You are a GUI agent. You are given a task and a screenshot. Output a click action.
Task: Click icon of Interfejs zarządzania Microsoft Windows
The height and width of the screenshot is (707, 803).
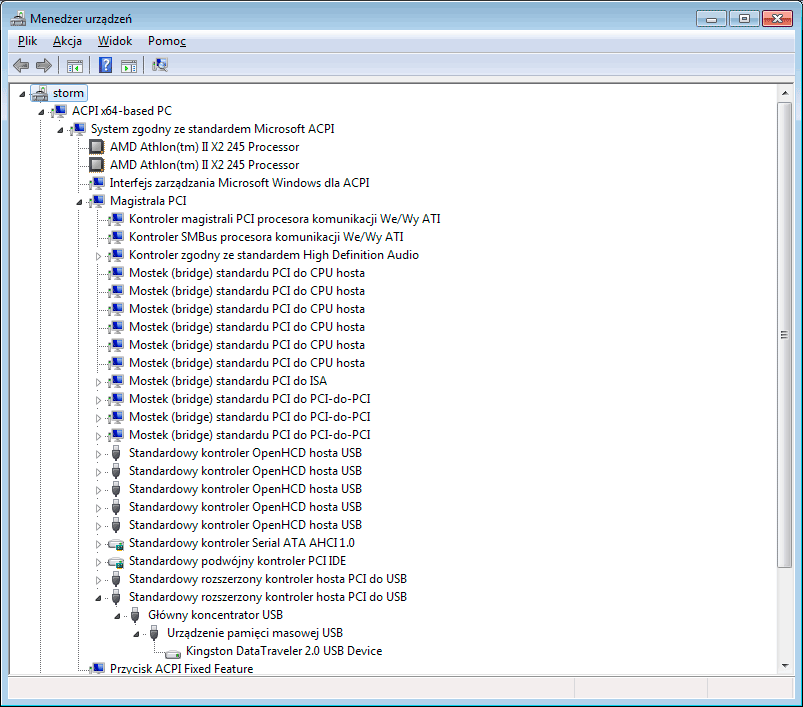tap(97, 183)
